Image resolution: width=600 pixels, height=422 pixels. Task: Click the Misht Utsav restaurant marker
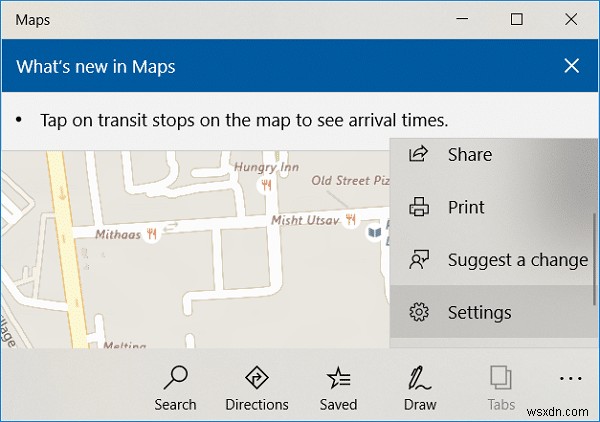pyautogui.click(x=350, y=217)
